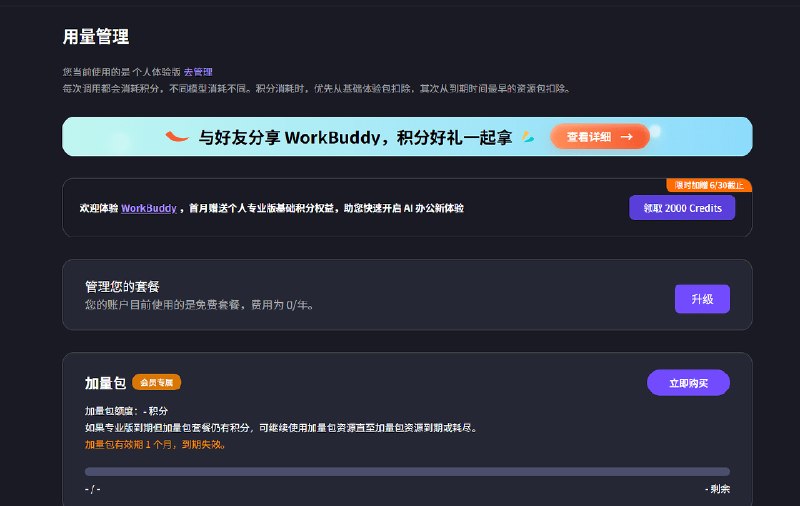Click the 用量管理 page heading
The width and height of the screenshot is (800, 506).
coord(96,37)
